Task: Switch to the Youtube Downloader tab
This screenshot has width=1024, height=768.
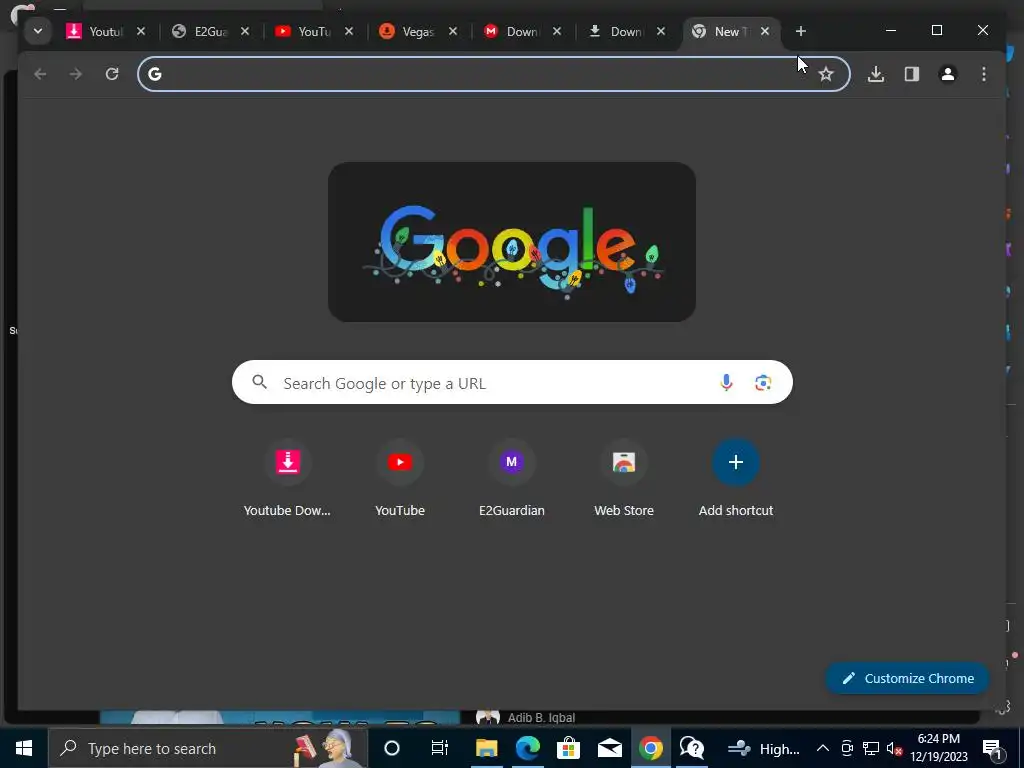Action: 95,31
